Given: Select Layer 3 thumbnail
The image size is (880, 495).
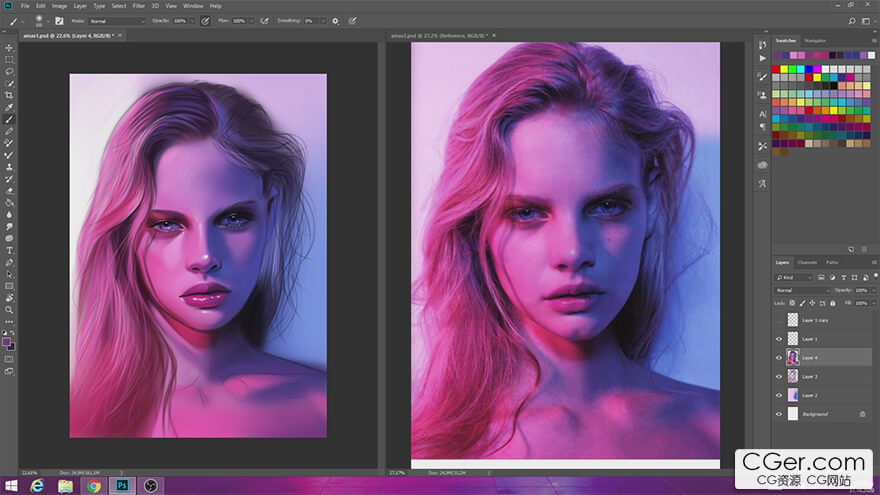Looking at the screenshot, I should pos(792,377).
